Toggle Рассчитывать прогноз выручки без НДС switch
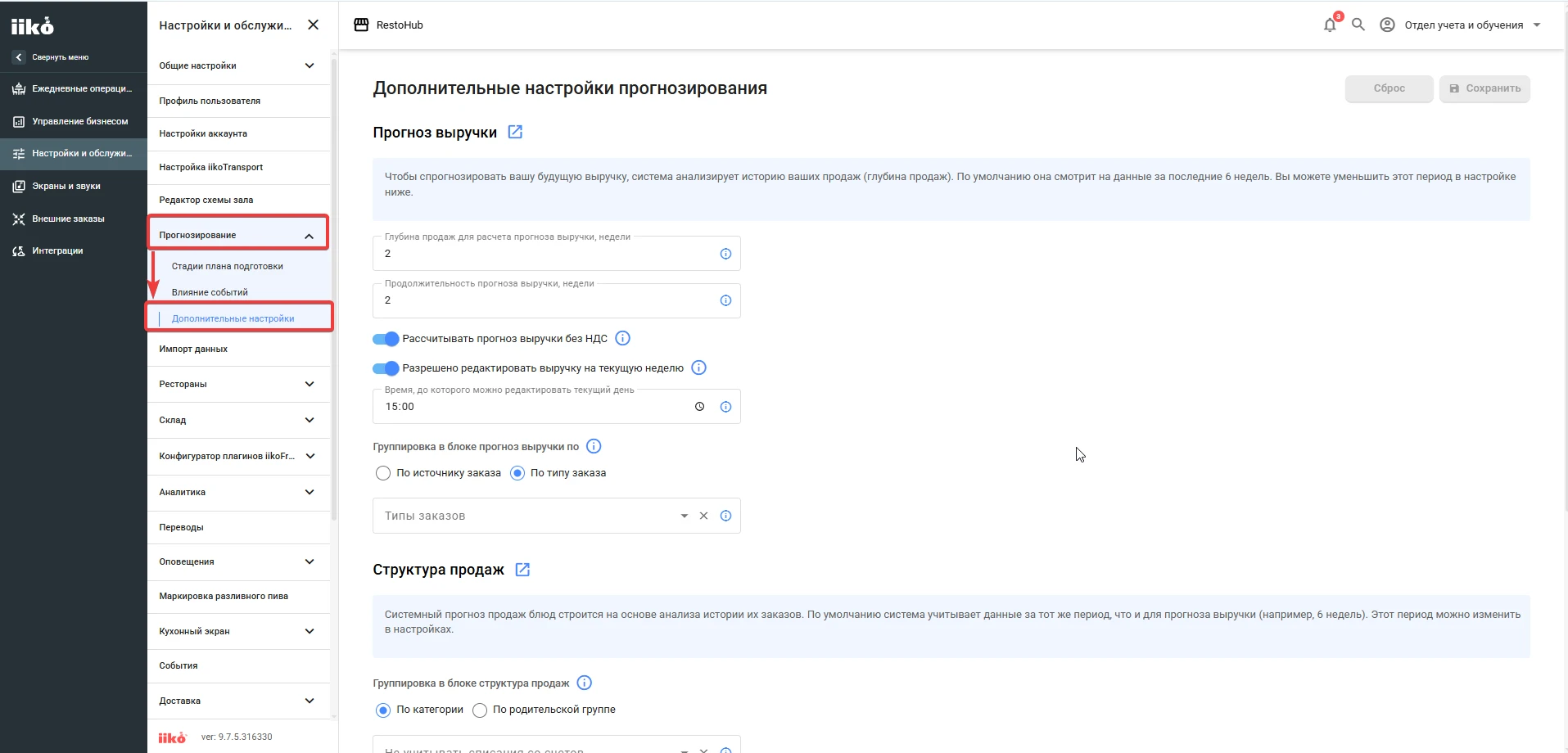 tap(386, 339)
